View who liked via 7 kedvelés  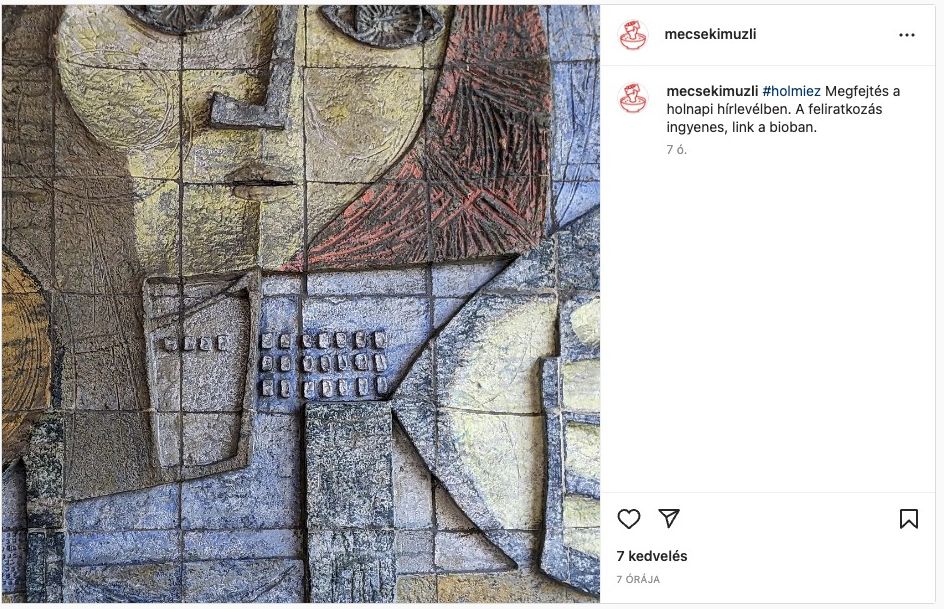652,556
